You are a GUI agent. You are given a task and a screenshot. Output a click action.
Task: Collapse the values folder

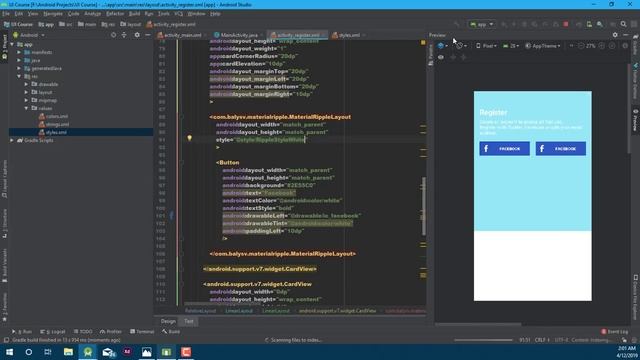[x=27, y=108]
